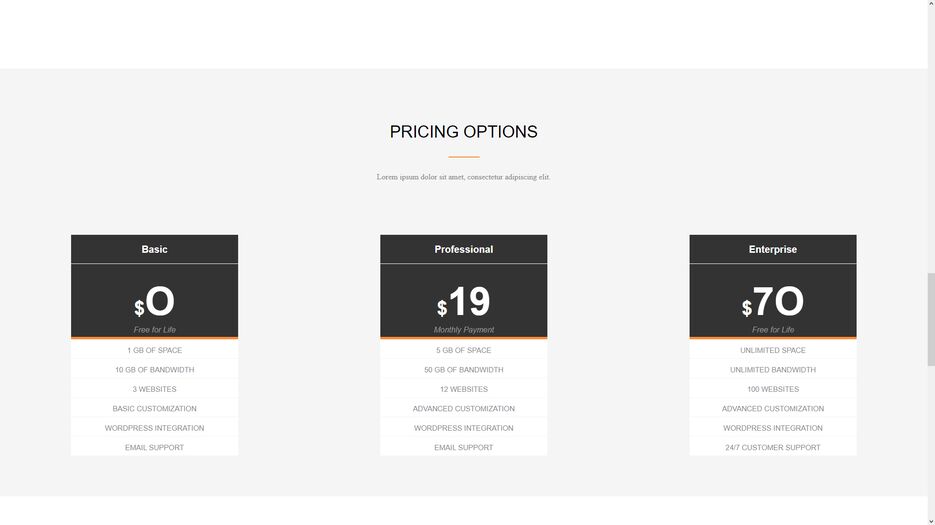Click 'Unlimited Space' Enterprise feature
This screenshot has height=525, width=935.
773,350
